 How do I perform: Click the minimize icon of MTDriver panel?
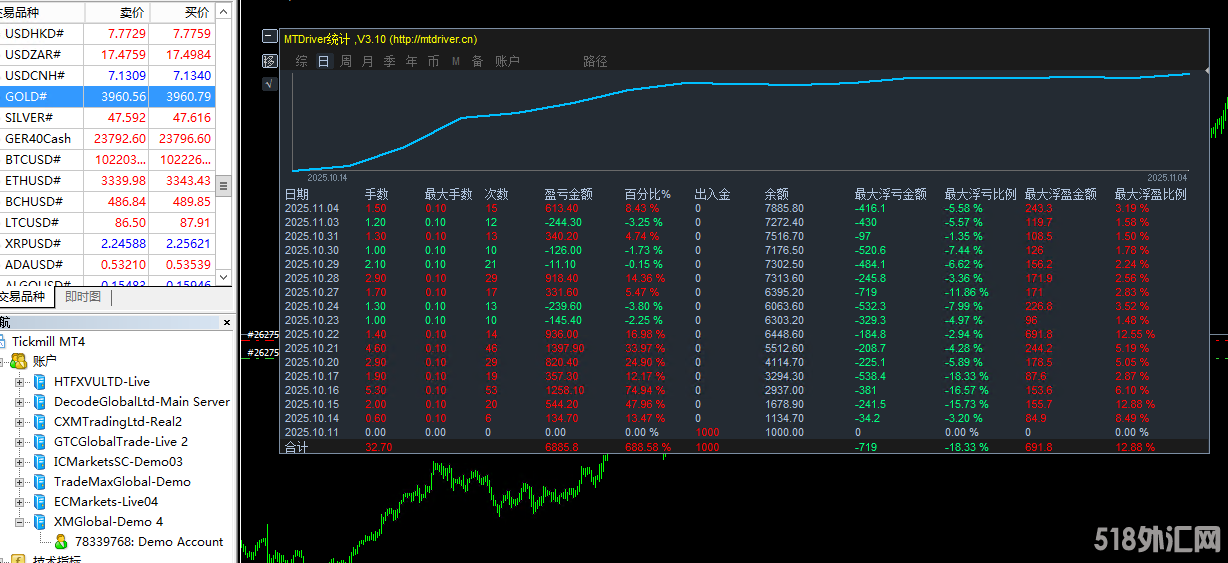click(x=269, y=37)
